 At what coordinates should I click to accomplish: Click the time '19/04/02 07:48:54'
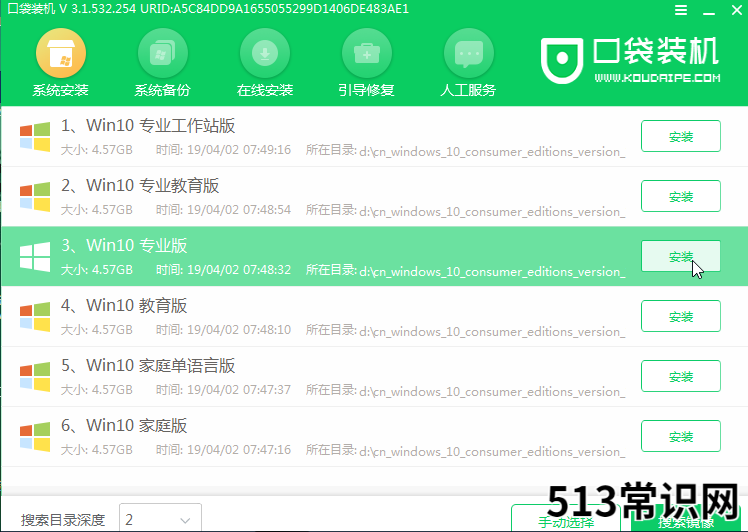tap(239, 210)
